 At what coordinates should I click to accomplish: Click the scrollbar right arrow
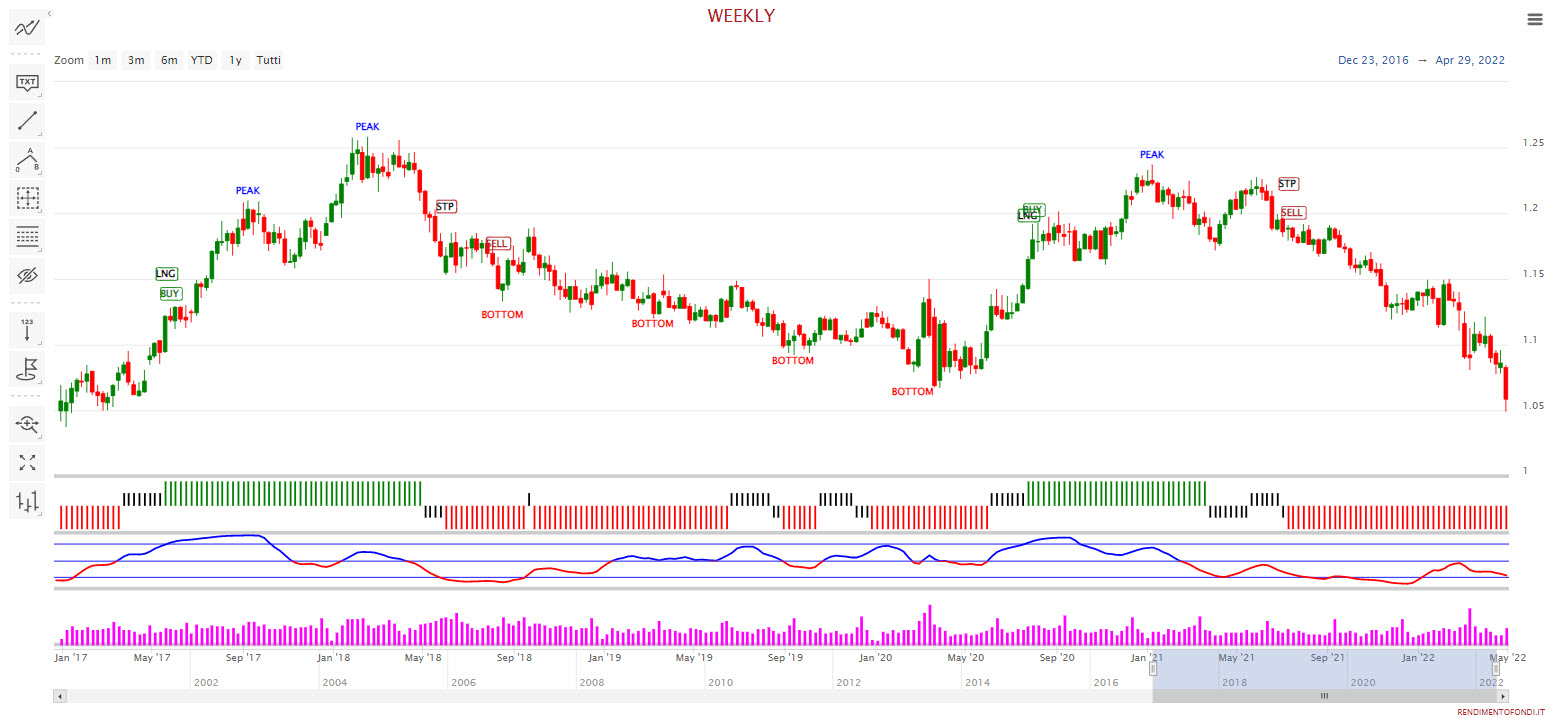1503,695
